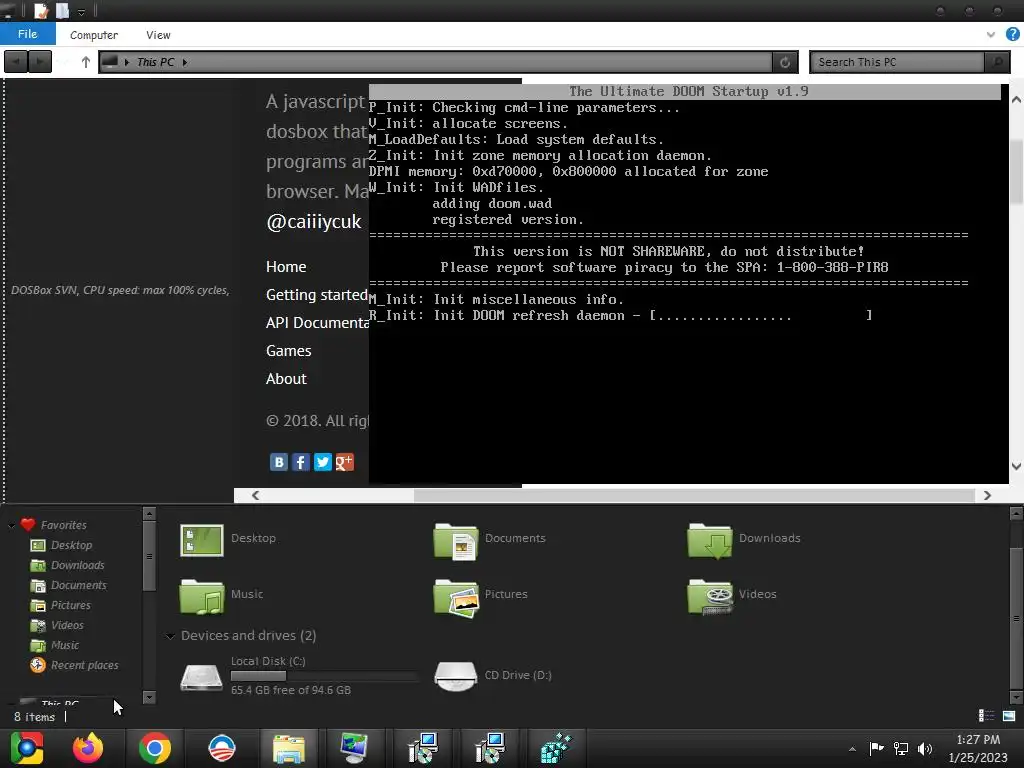Viewport: 1024px width, 768px height.
Task: Launch Firefox from the taskbar
Action: [x=88, y=748]
